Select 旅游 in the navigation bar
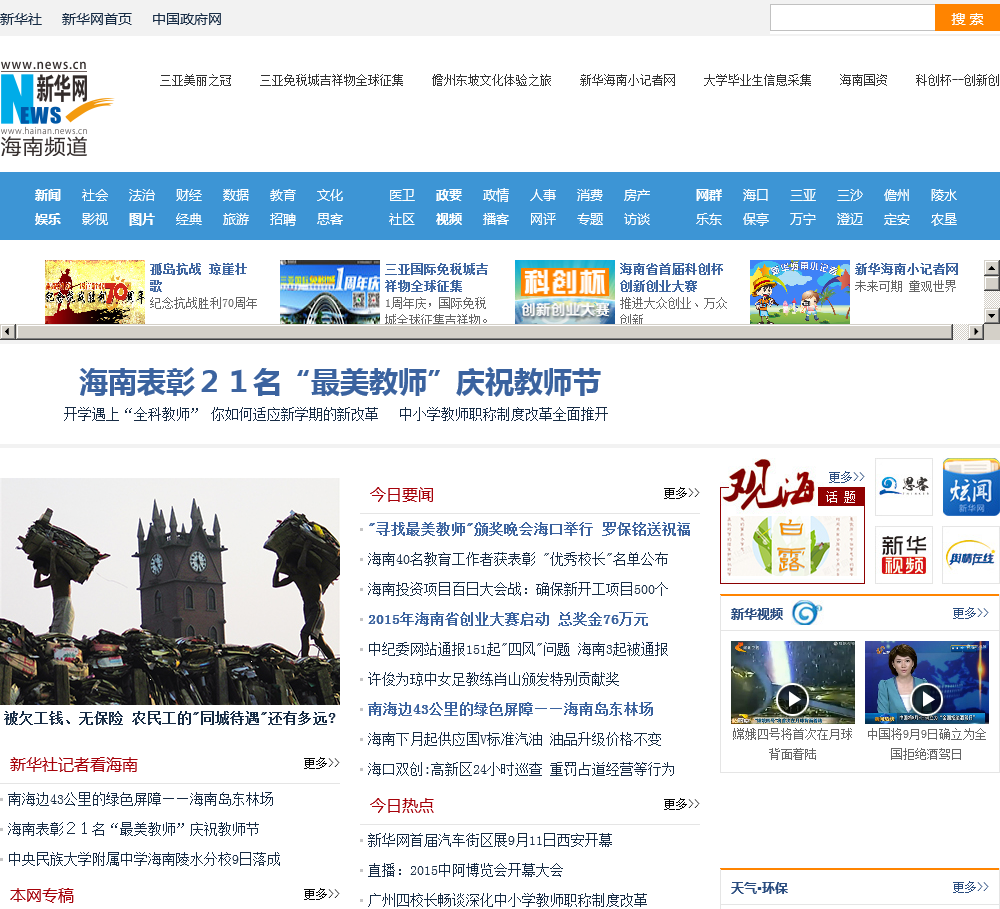This screenshot has width=1000, height=909. [x=236, y=219]
